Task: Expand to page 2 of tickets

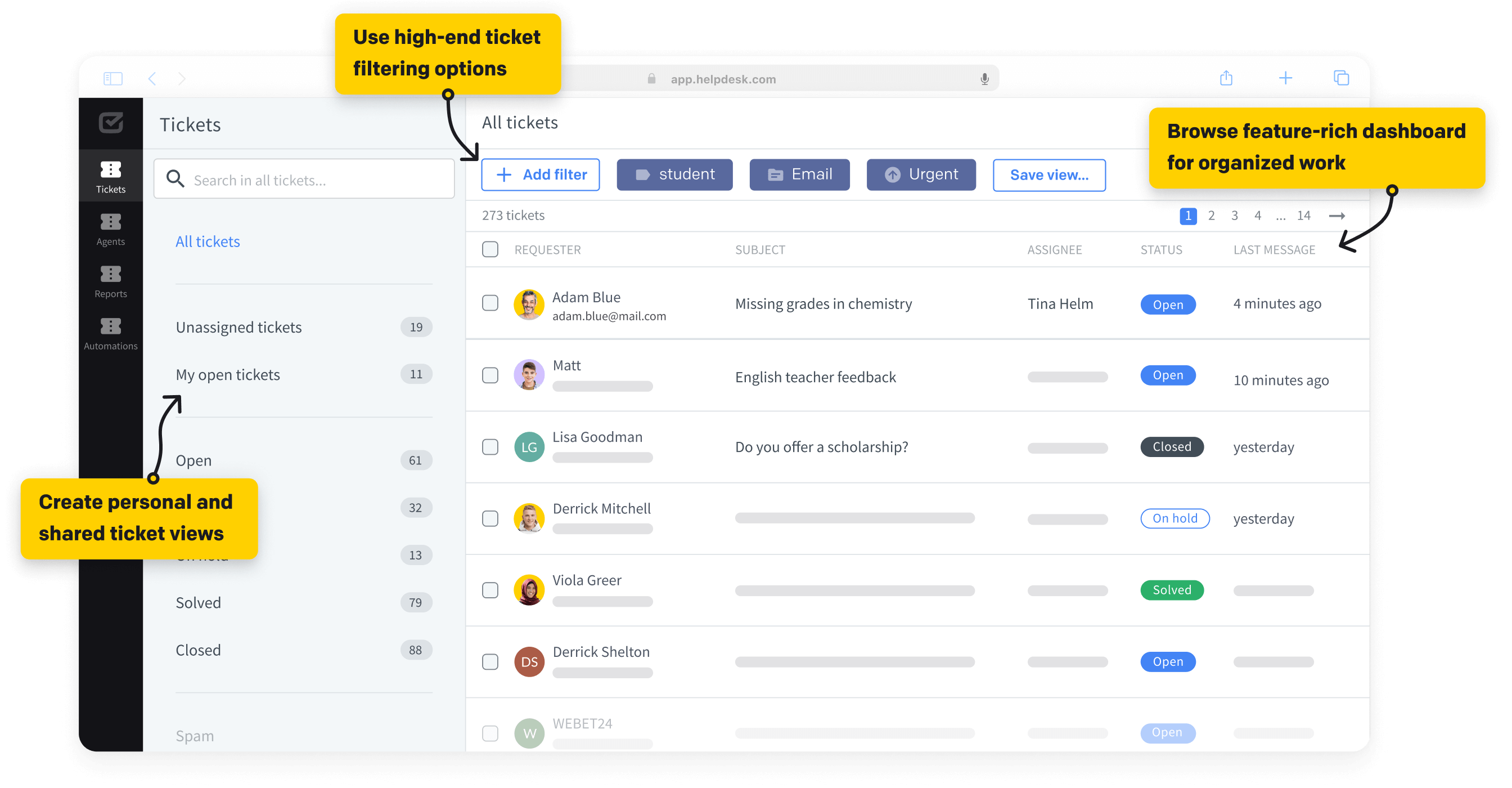Action: coord(1211,215)
